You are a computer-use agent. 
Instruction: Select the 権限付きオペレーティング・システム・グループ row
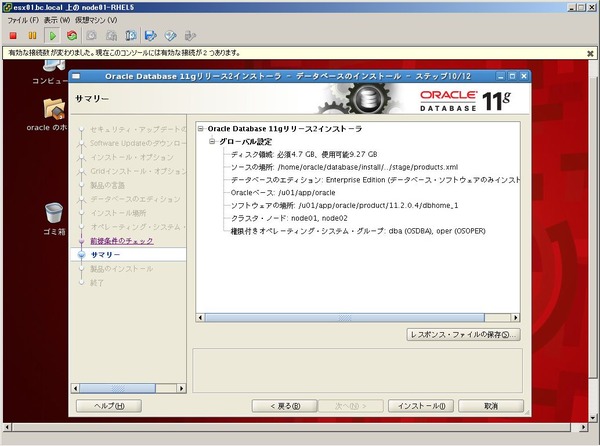point(358,231)
